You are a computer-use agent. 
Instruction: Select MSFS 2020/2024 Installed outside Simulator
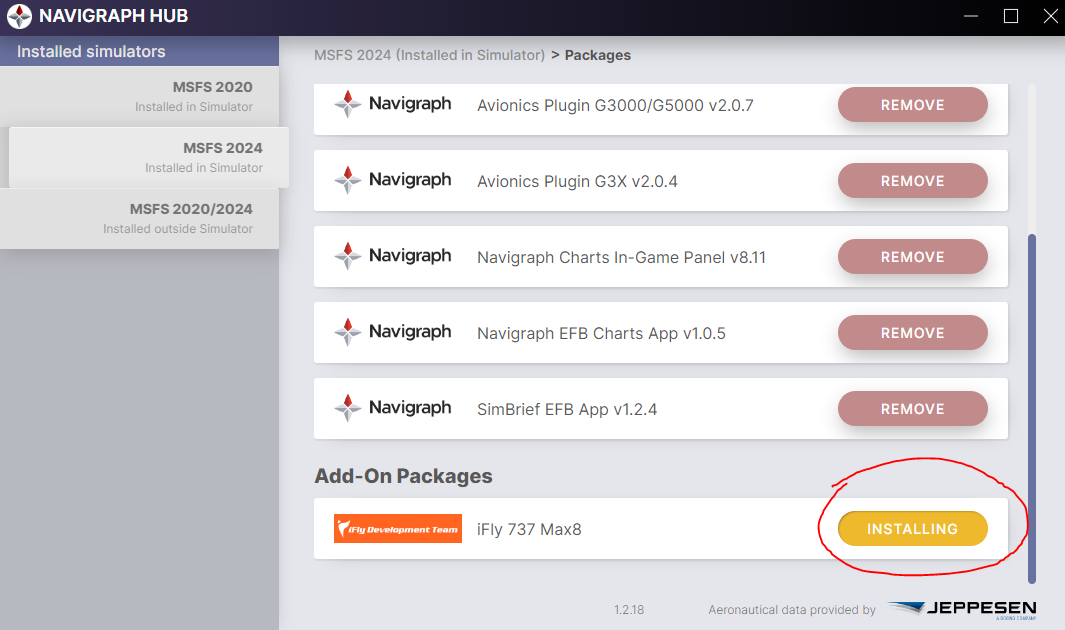click(x=139, y=218)
